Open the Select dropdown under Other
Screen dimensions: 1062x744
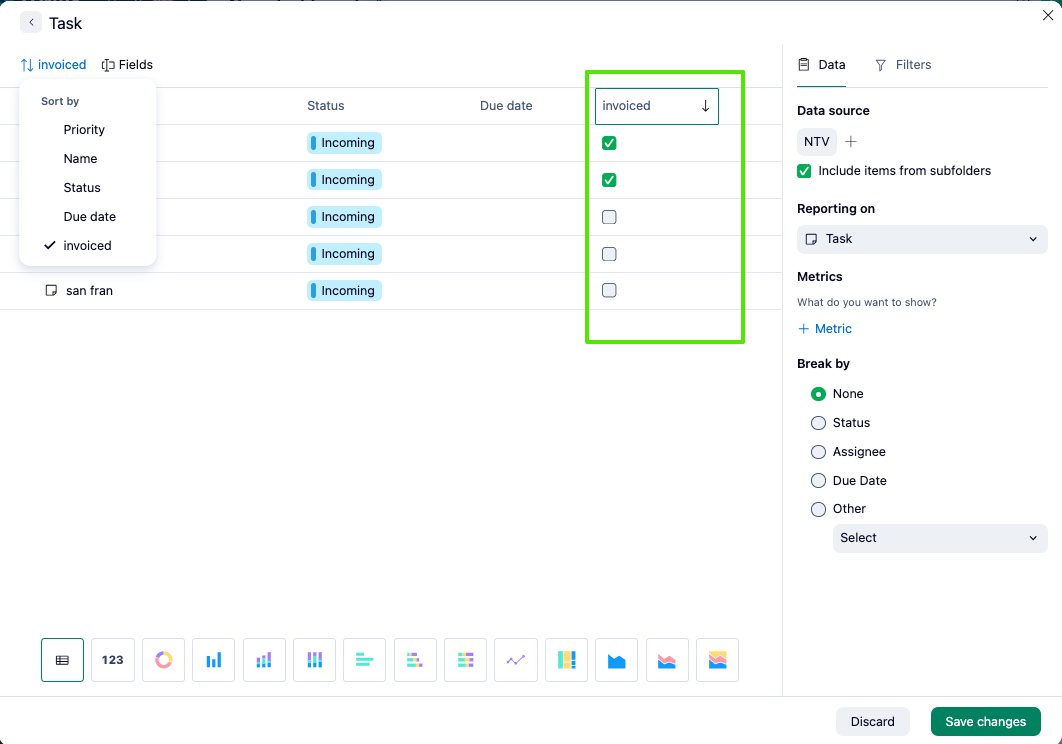click(939, 538)
